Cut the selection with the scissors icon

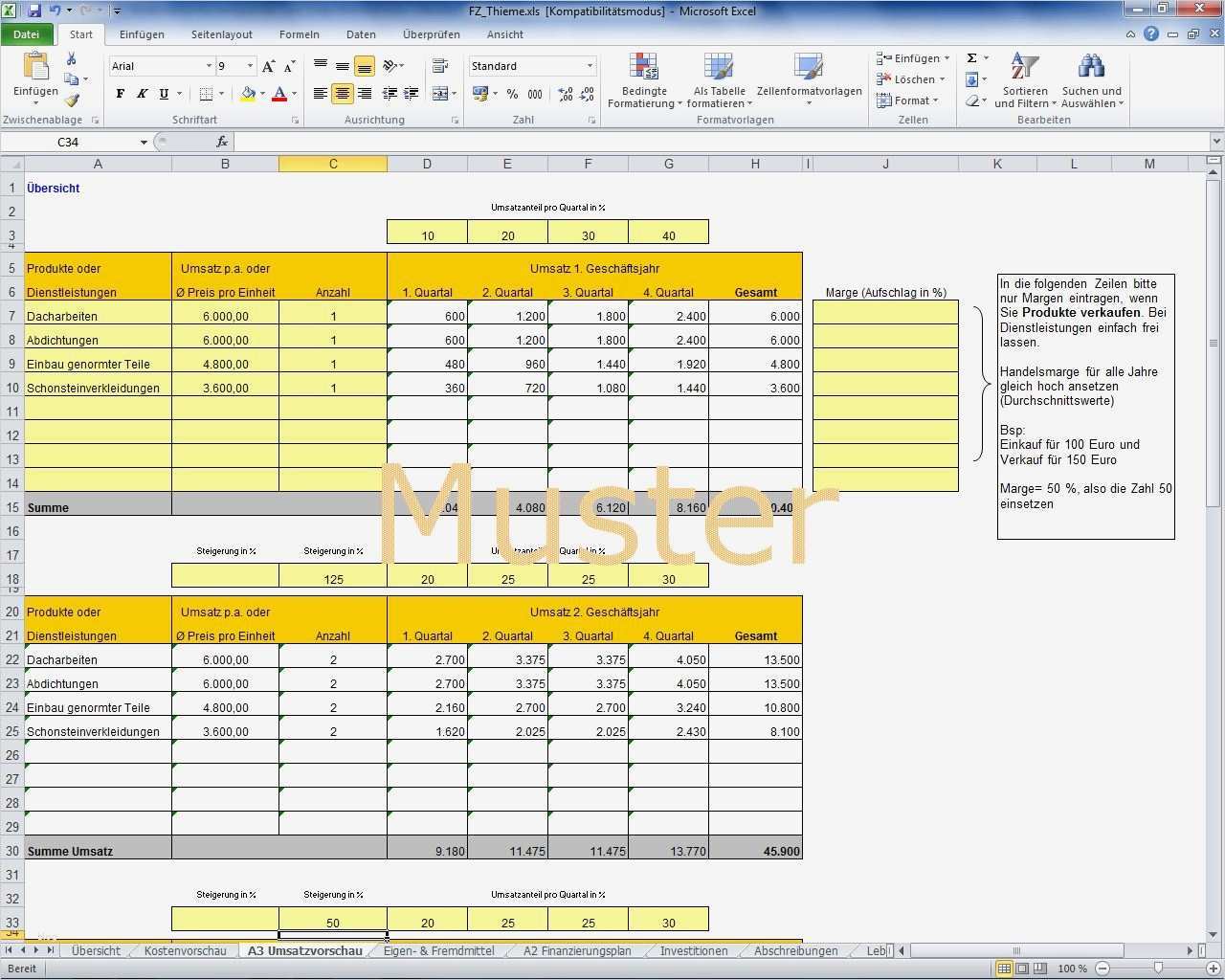pyautogui.click(x=71, y=59)
